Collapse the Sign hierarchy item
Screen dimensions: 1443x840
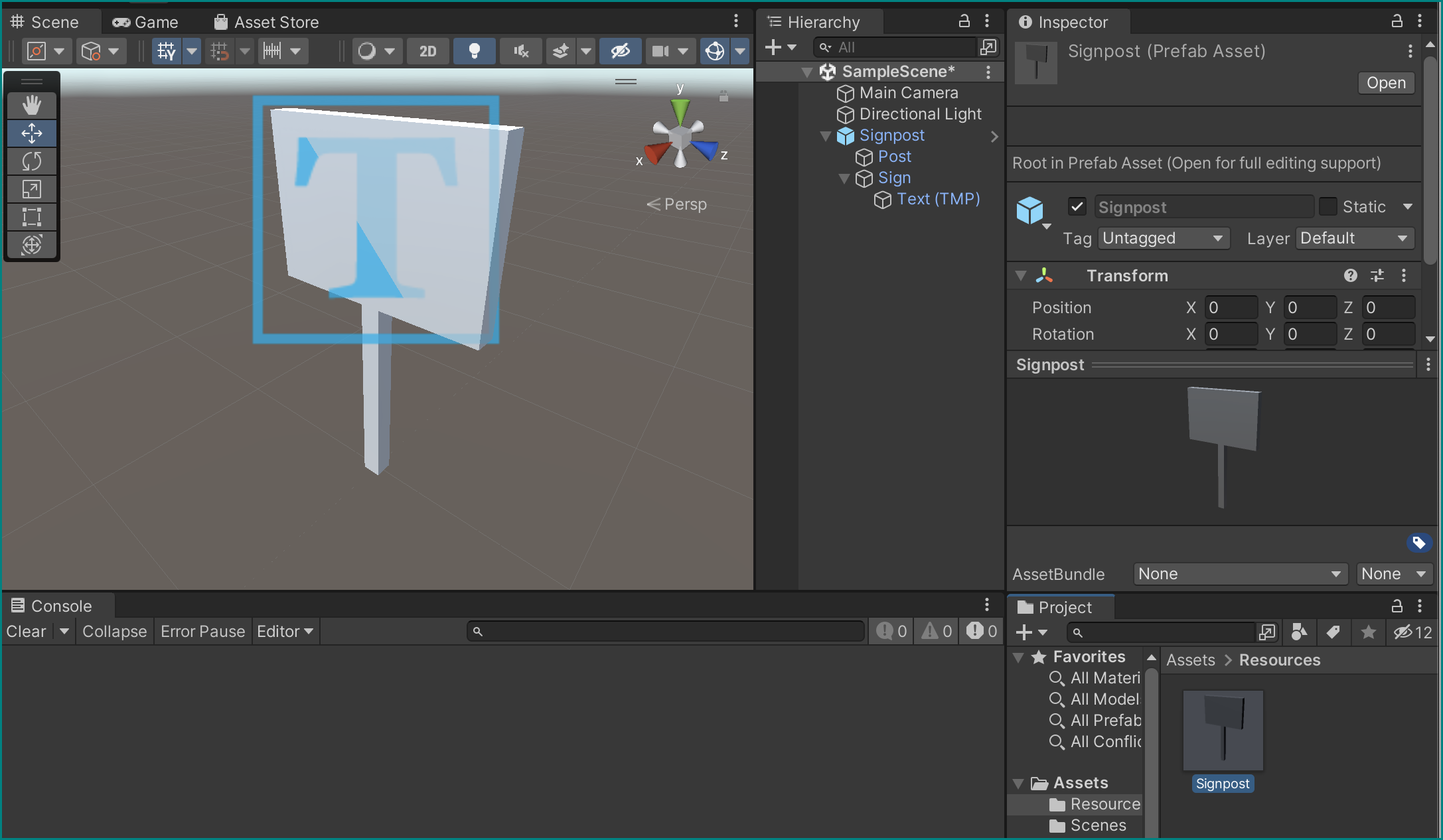click(x=844, y=178)
